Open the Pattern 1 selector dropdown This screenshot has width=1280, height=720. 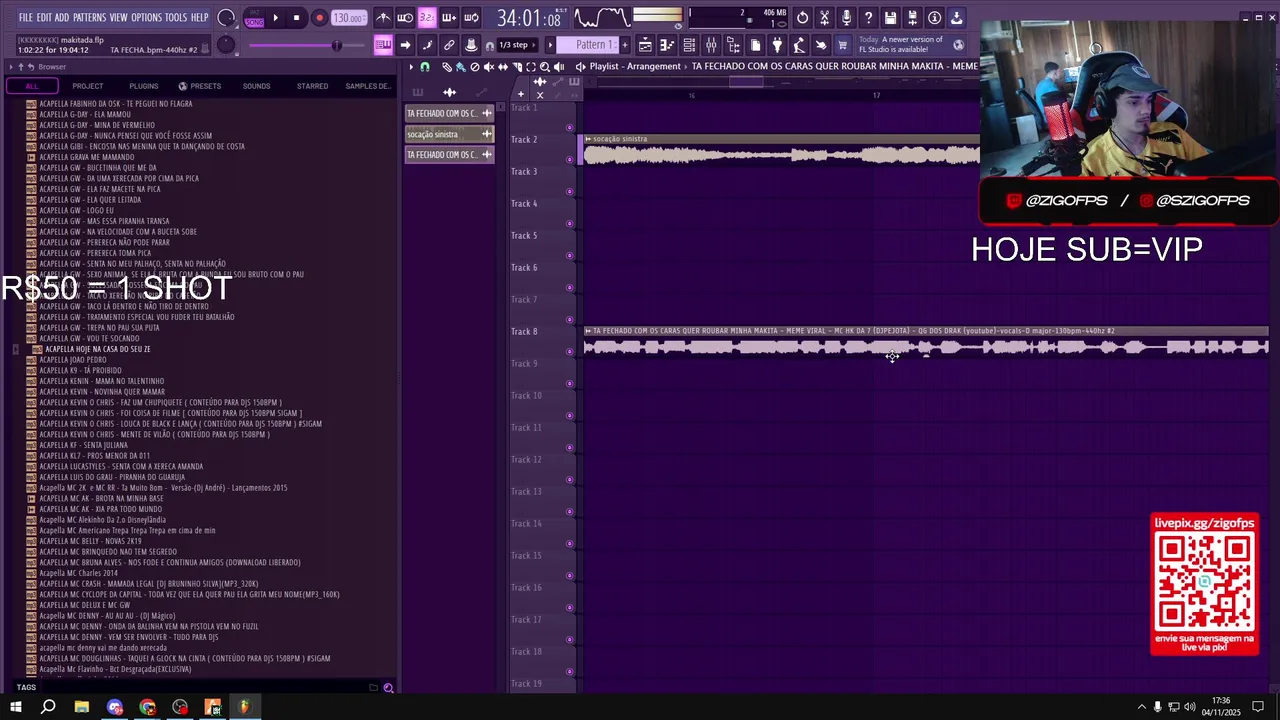(587, 45)
